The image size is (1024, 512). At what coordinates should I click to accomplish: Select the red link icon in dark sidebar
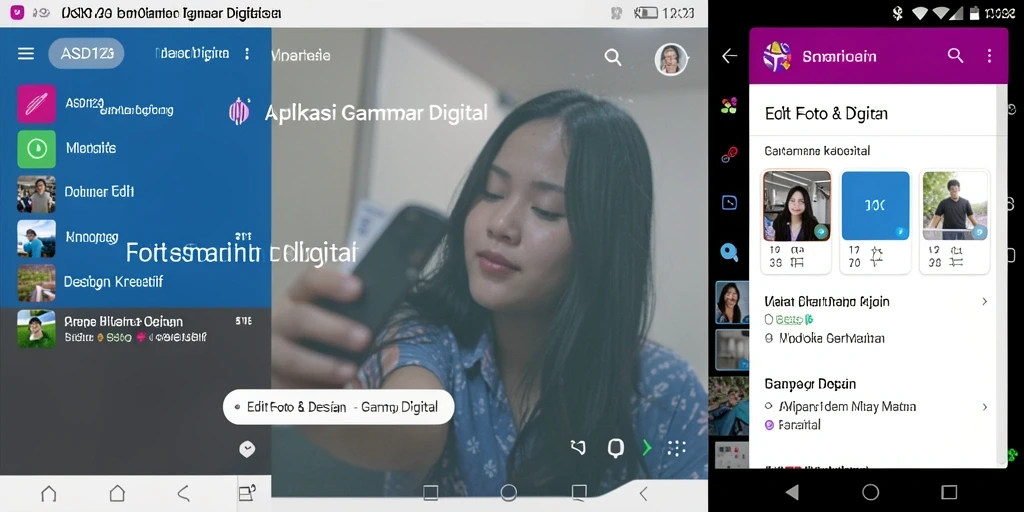pyautogui.click(x=729, y=154)
